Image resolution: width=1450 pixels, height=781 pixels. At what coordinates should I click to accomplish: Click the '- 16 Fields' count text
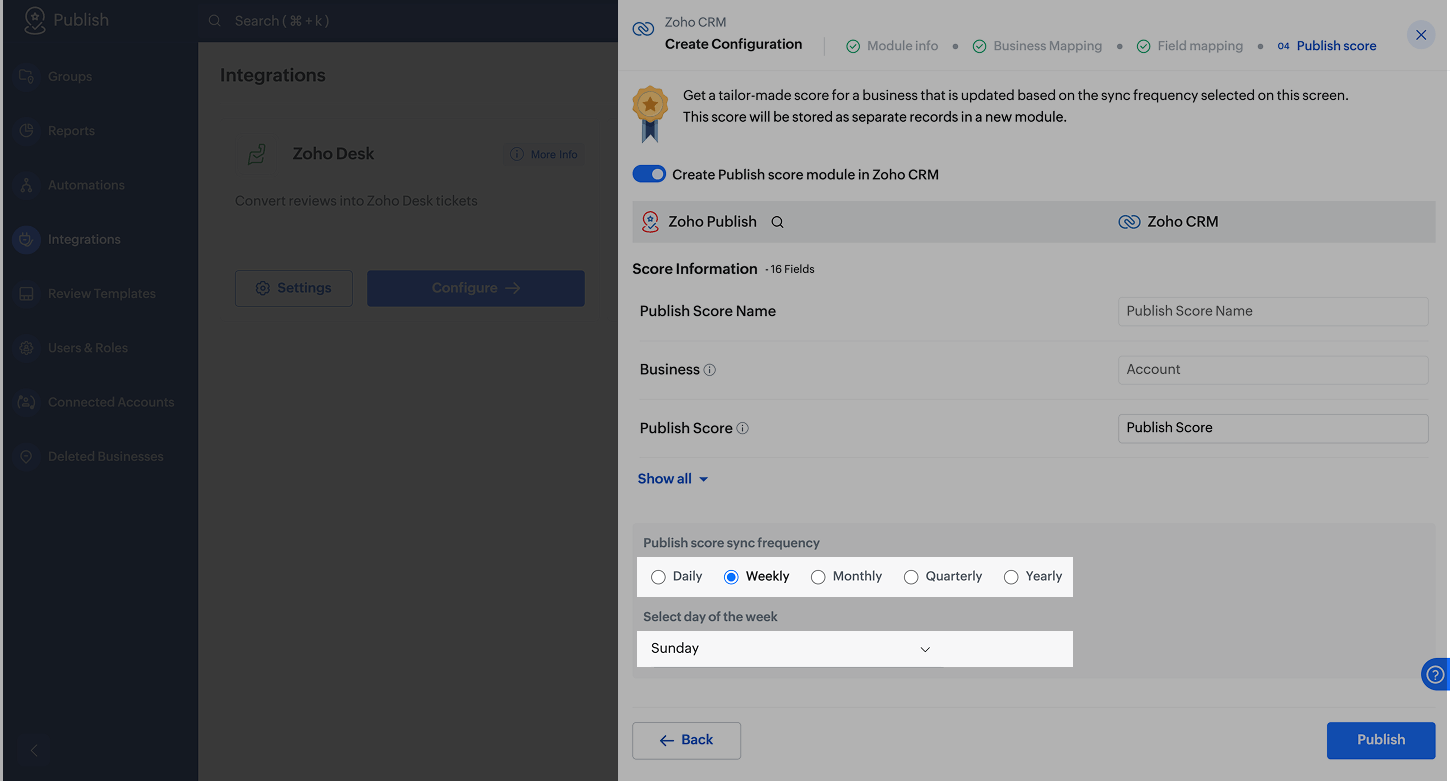pos(790,270)
